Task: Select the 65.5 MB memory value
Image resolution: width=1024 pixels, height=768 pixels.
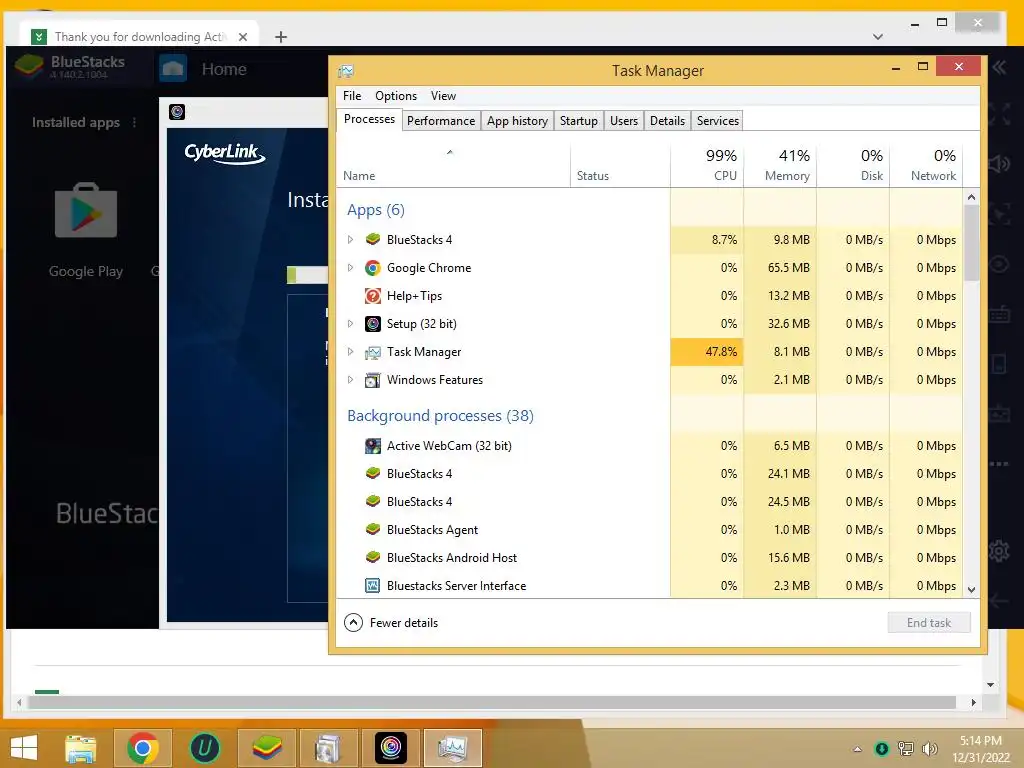Action: coord(789,268)
